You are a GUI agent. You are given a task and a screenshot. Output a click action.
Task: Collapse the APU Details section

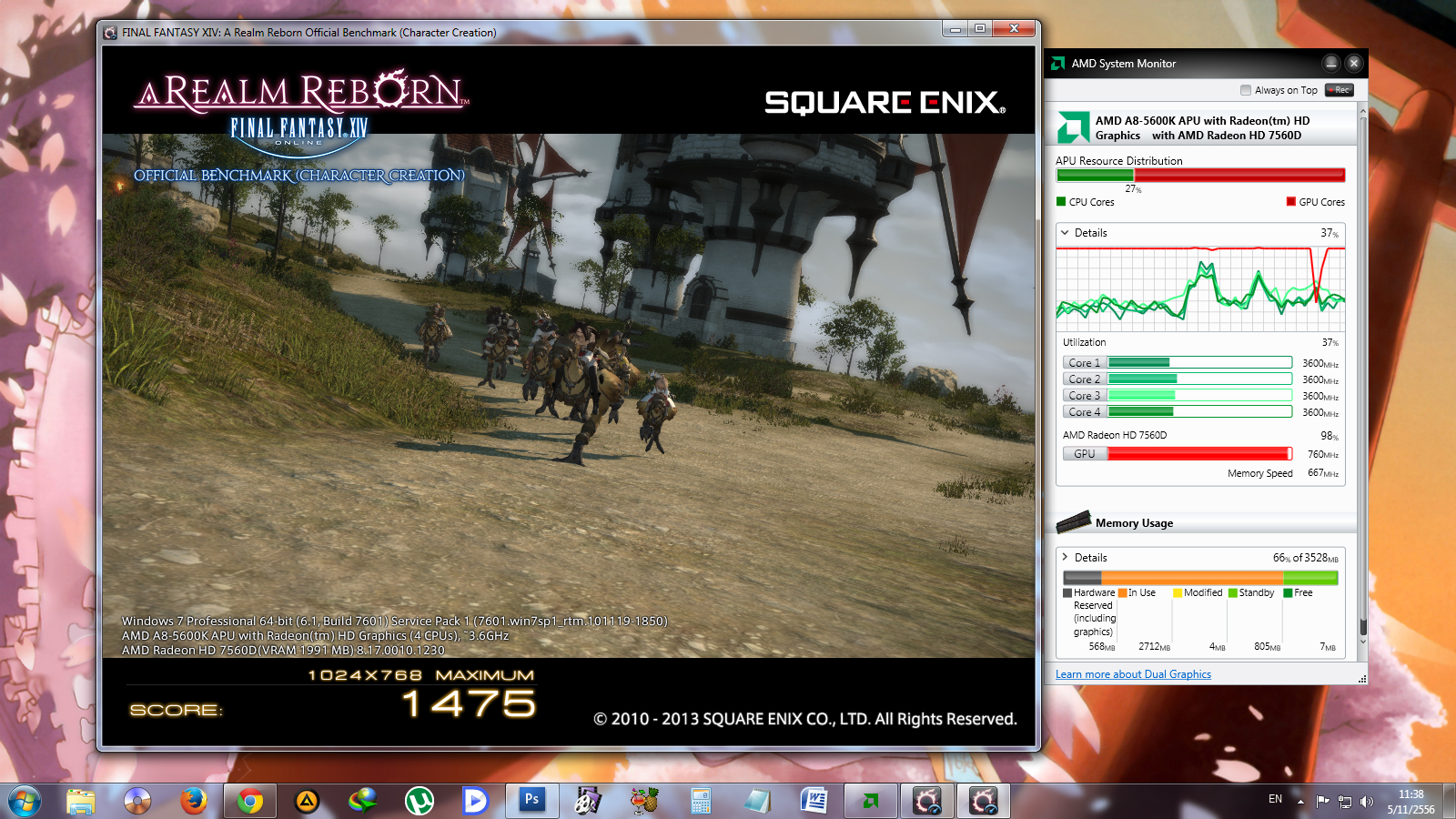tap(1065, 233)
